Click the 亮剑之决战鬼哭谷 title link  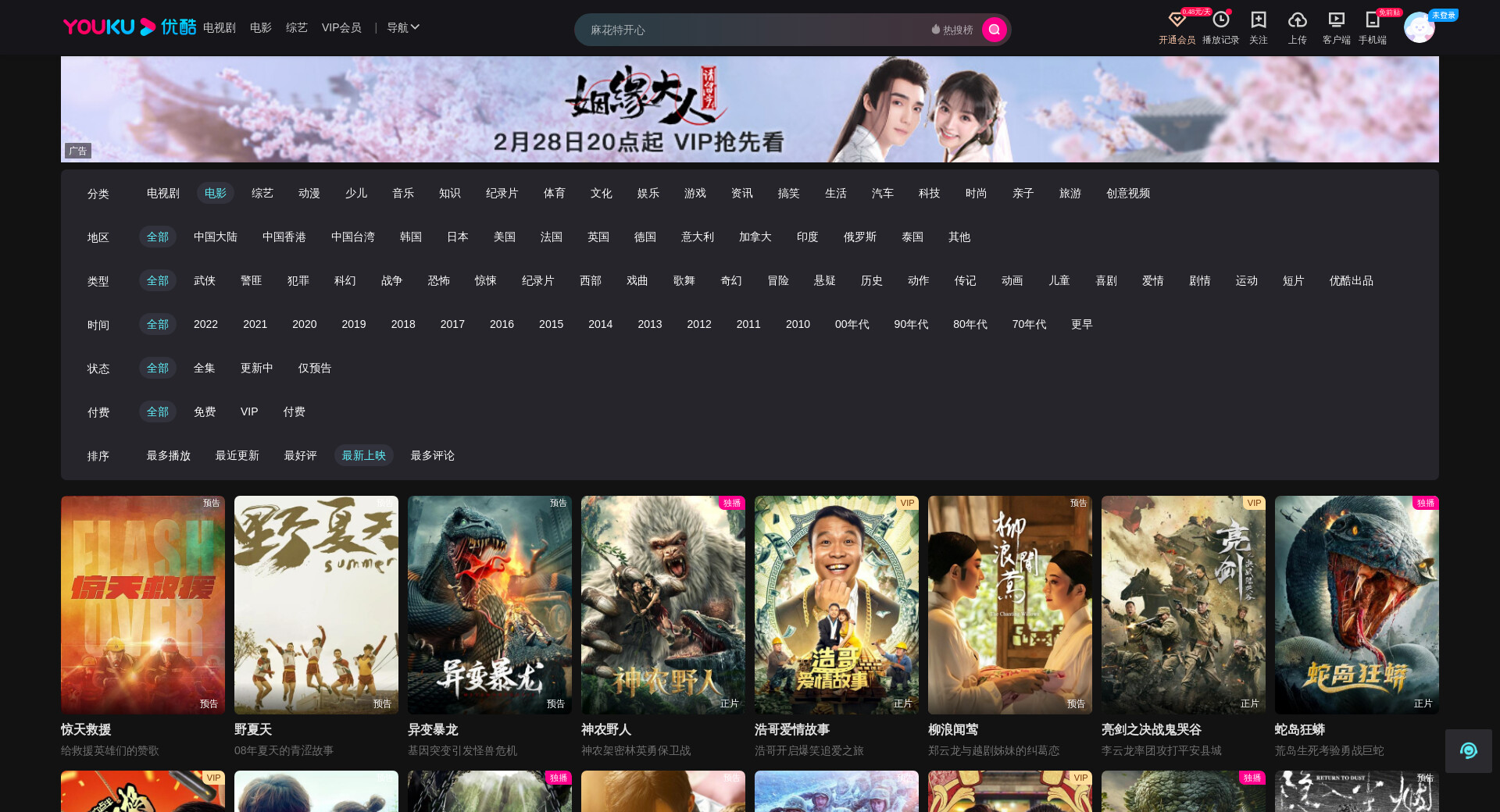[1151, 729]
